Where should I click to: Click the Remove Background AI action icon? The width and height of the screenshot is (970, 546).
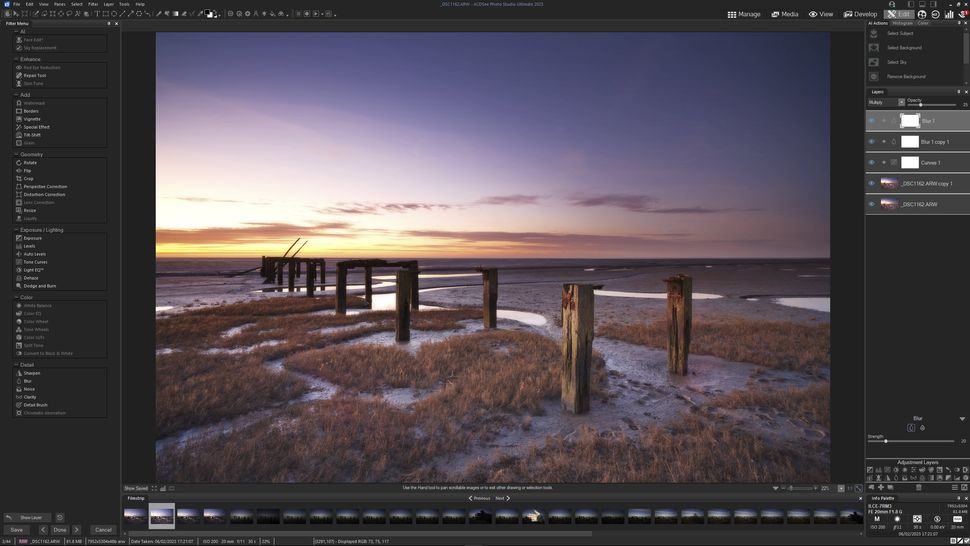click(873, 77)
